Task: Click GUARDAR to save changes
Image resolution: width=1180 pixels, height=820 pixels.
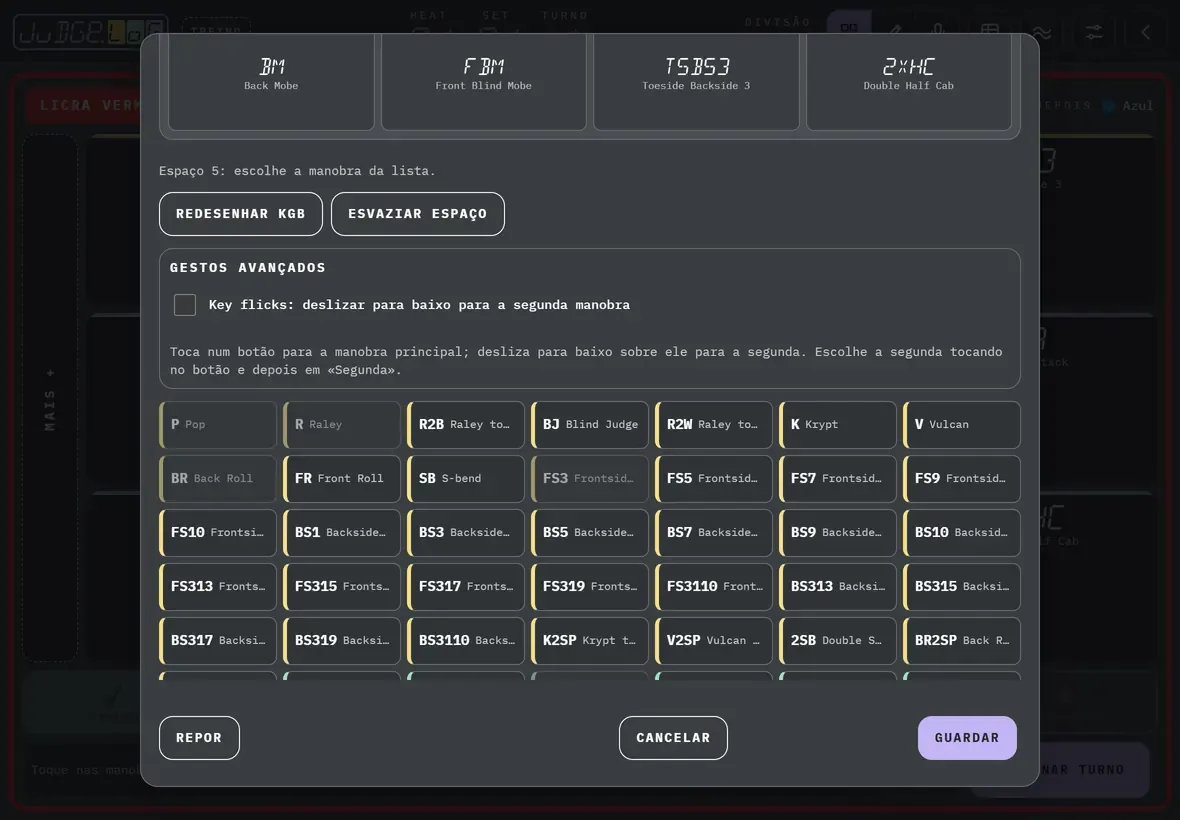Action: click(x=967, y=738)
